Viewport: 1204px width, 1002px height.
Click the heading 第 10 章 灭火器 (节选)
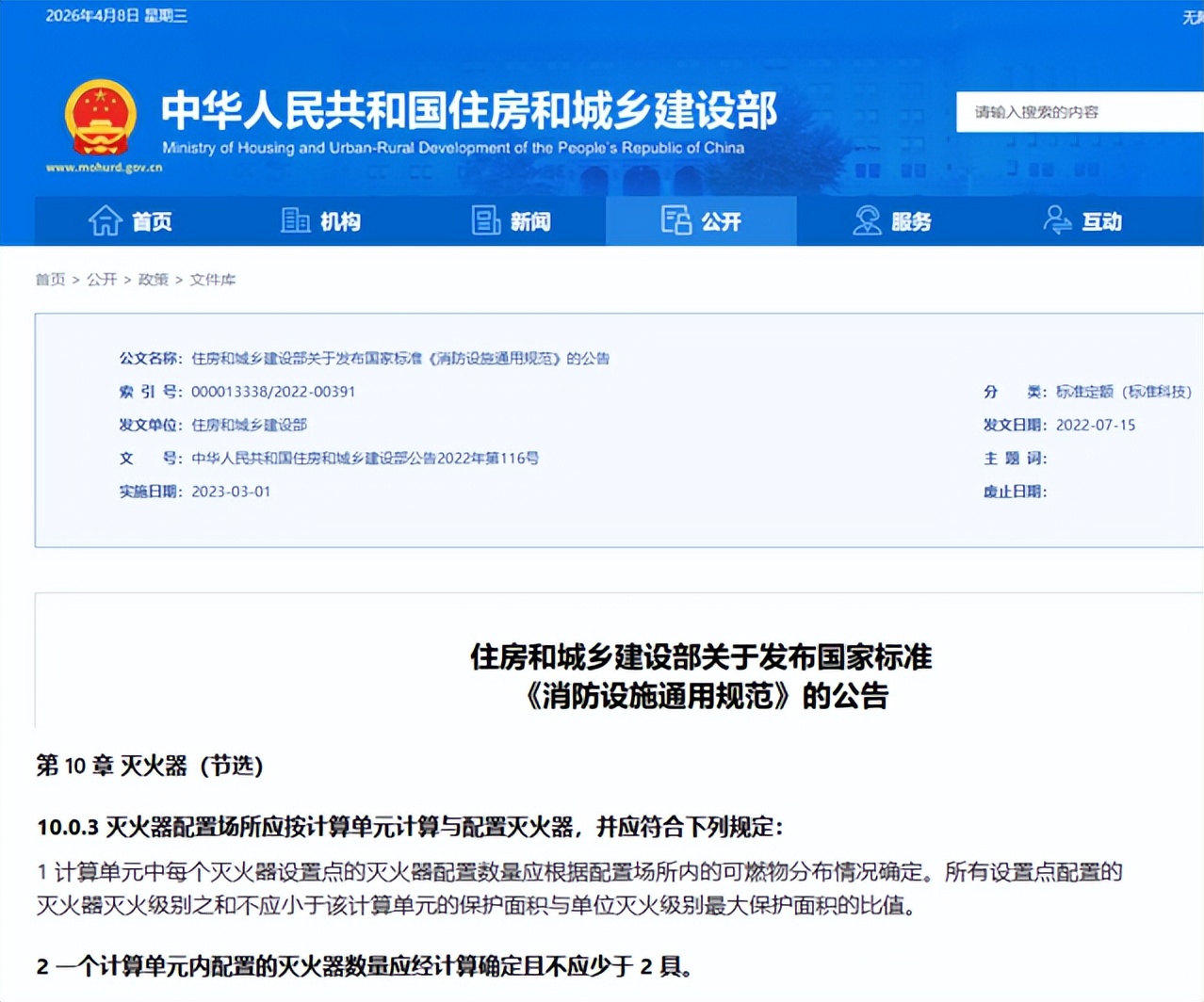click(150, 766)
